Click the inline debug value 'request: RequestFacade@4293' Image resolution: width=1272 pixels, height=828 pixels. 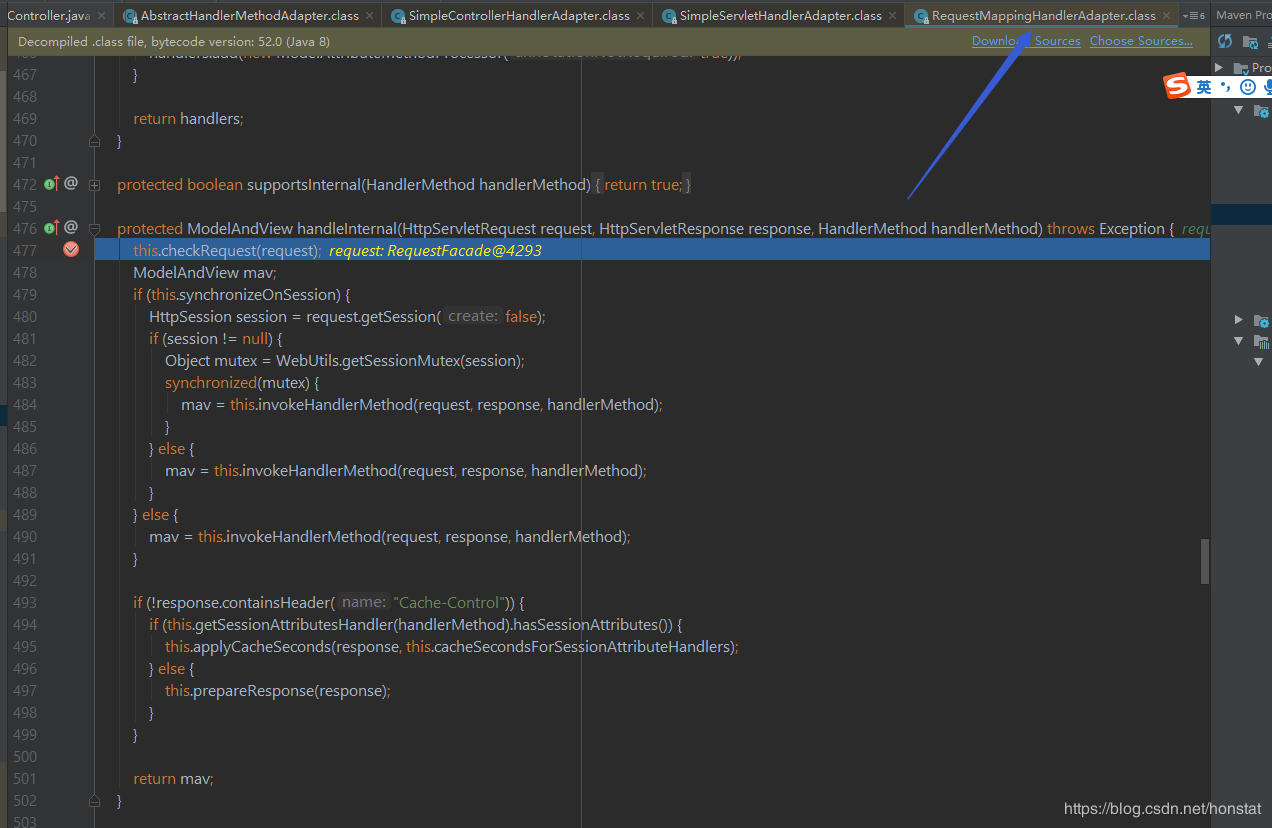[x=435, y=250]
